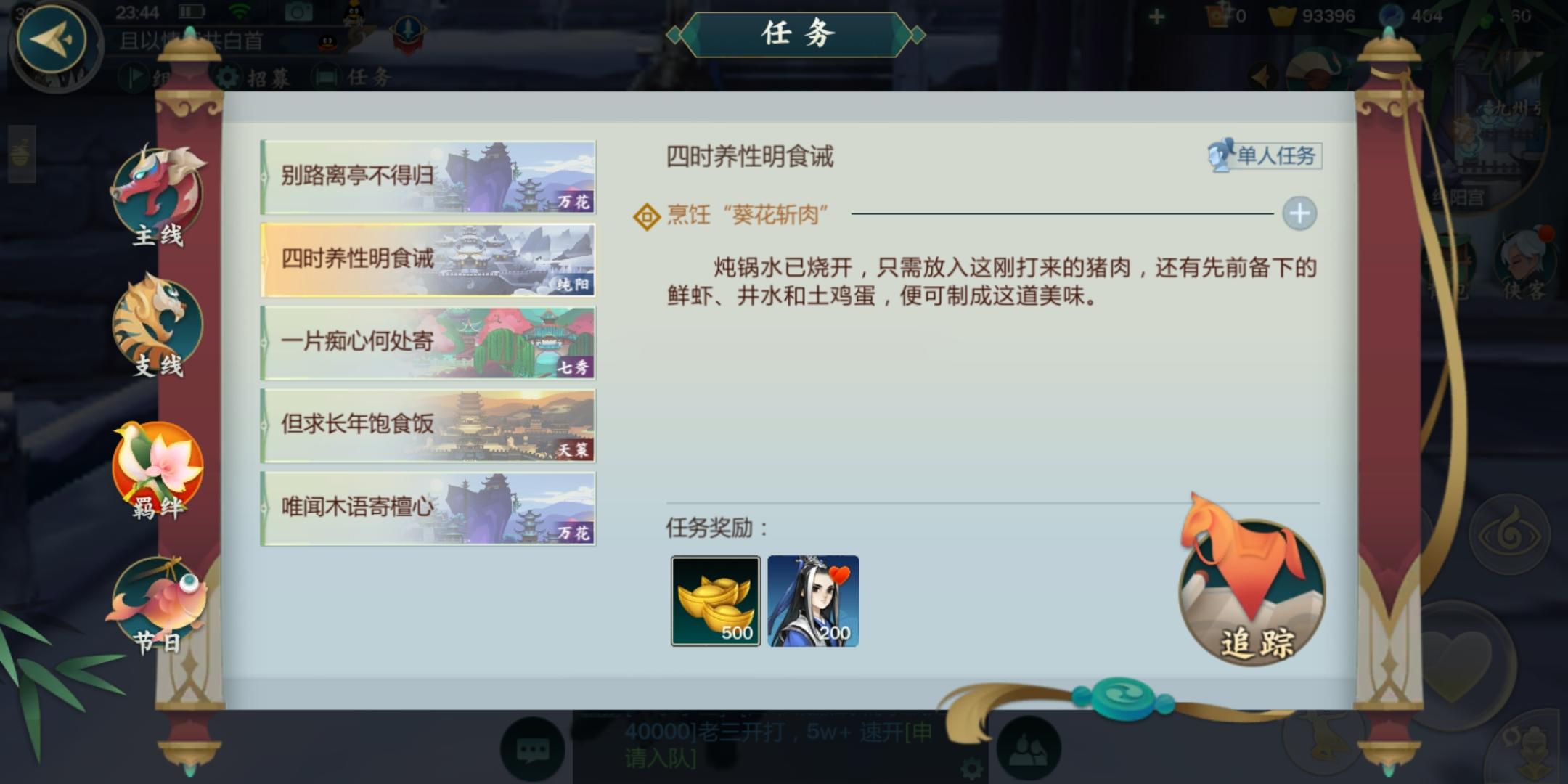This screenshot has height=784, width=1568.
Task: Select quest 四时养性明食诫
Action: [428, 260]
